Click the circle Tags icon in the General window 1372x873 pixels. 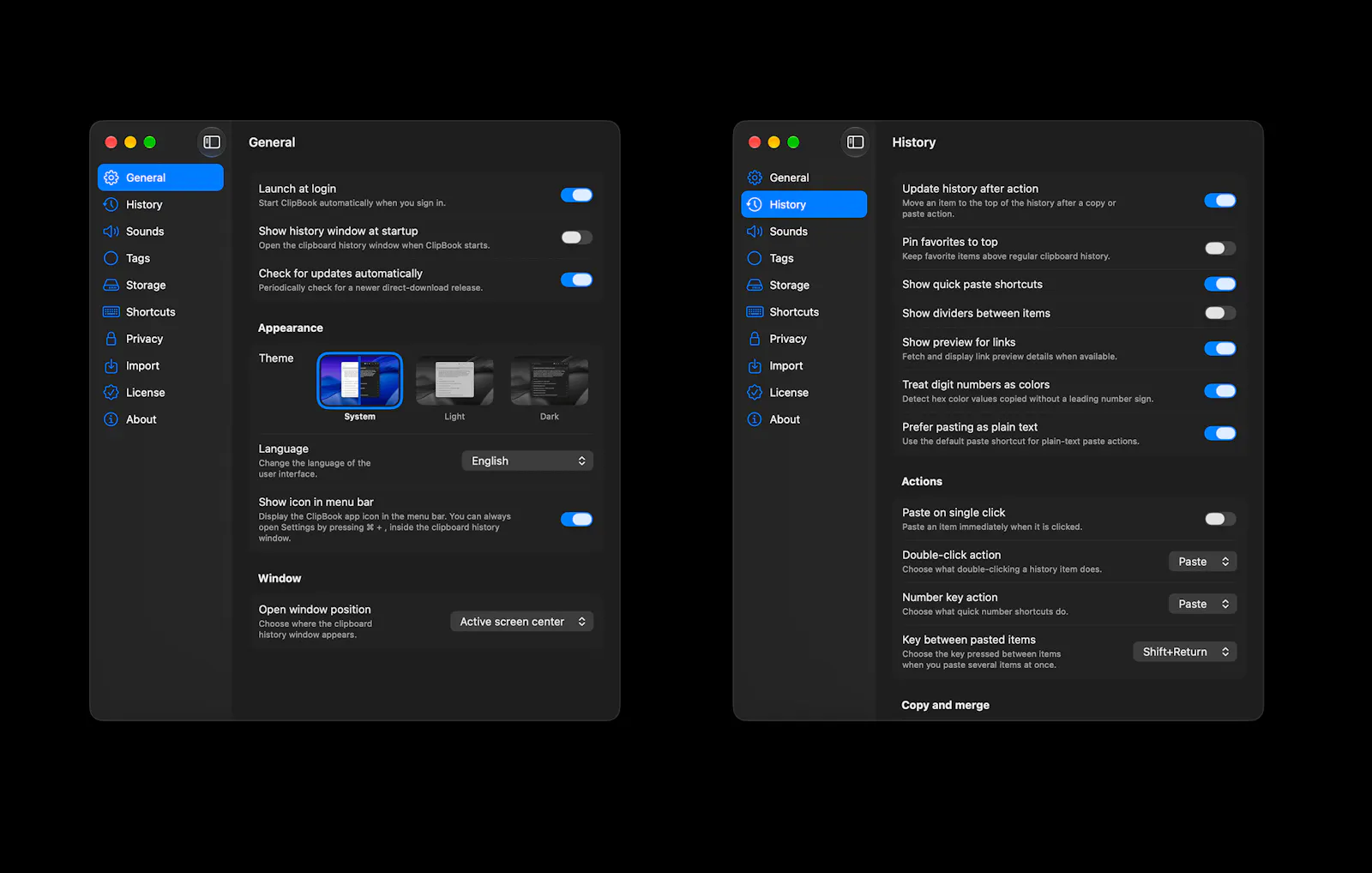tap(111, 258)
